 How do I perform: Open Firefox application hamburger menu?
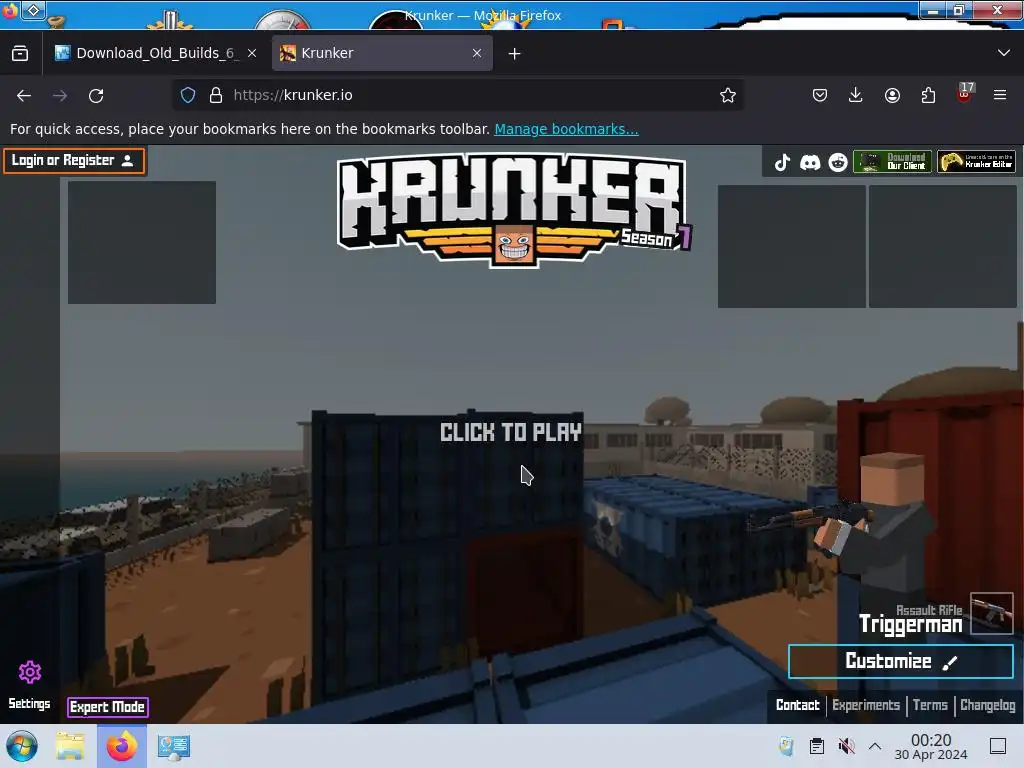(1000, 95)
